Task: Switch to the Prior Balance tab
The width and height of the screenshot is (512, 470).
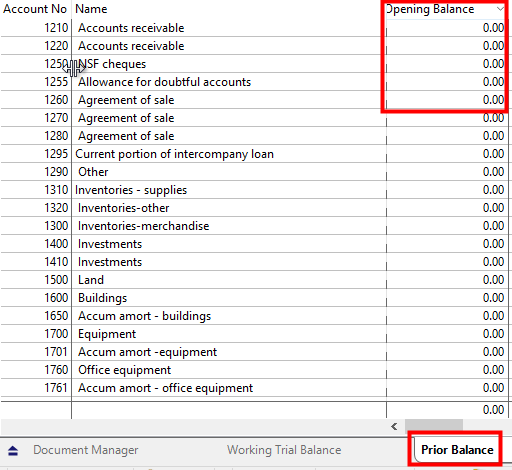Action: pos(457,450)
